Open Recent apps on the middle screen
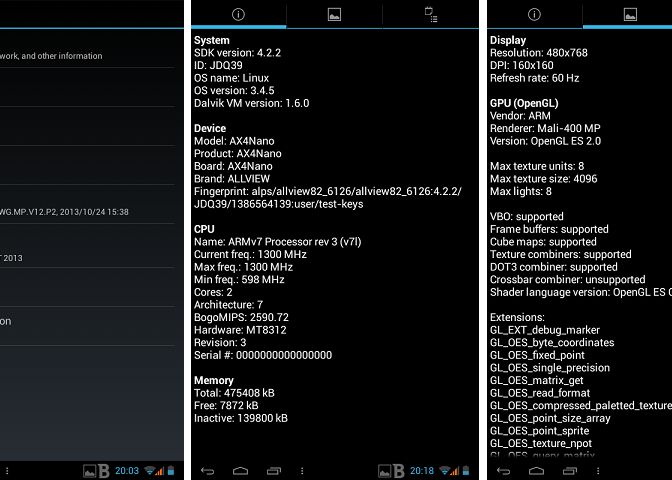This screenshot has height=480, width=672. pyautogui.click(x=272, y=470)
